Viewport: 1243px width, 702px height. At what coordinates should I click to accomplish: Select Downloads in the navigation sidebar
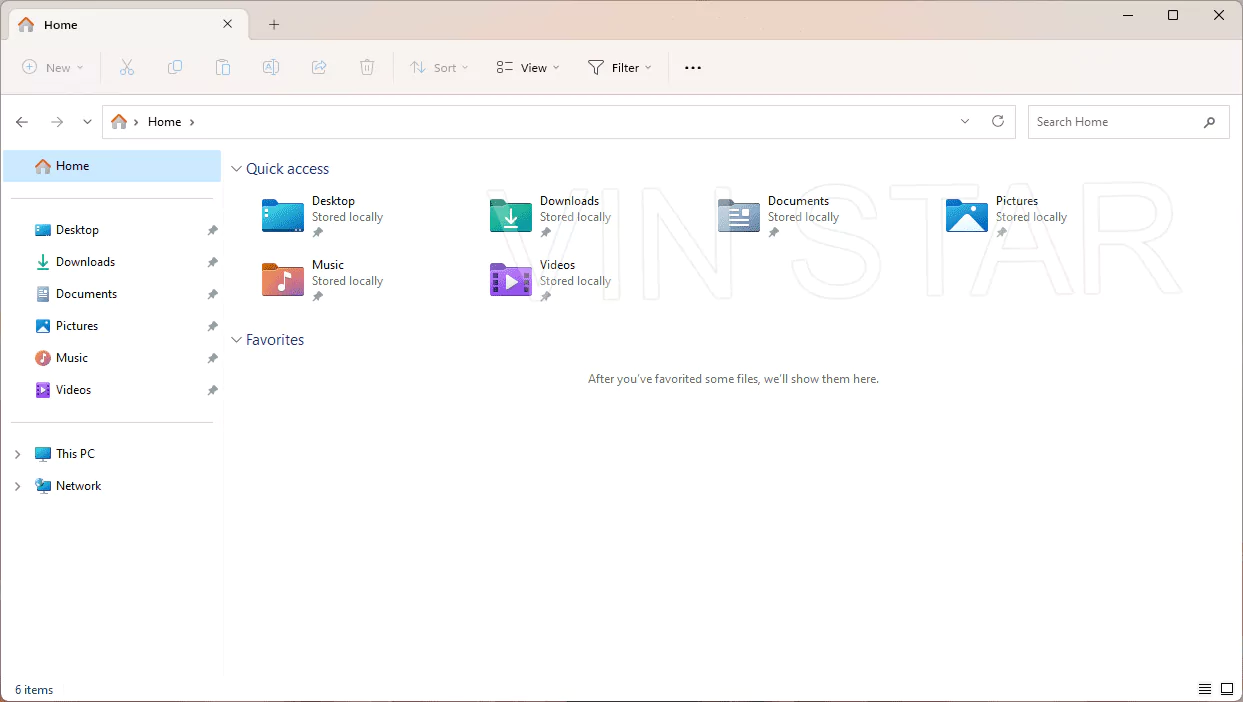(x=85, y=262)
